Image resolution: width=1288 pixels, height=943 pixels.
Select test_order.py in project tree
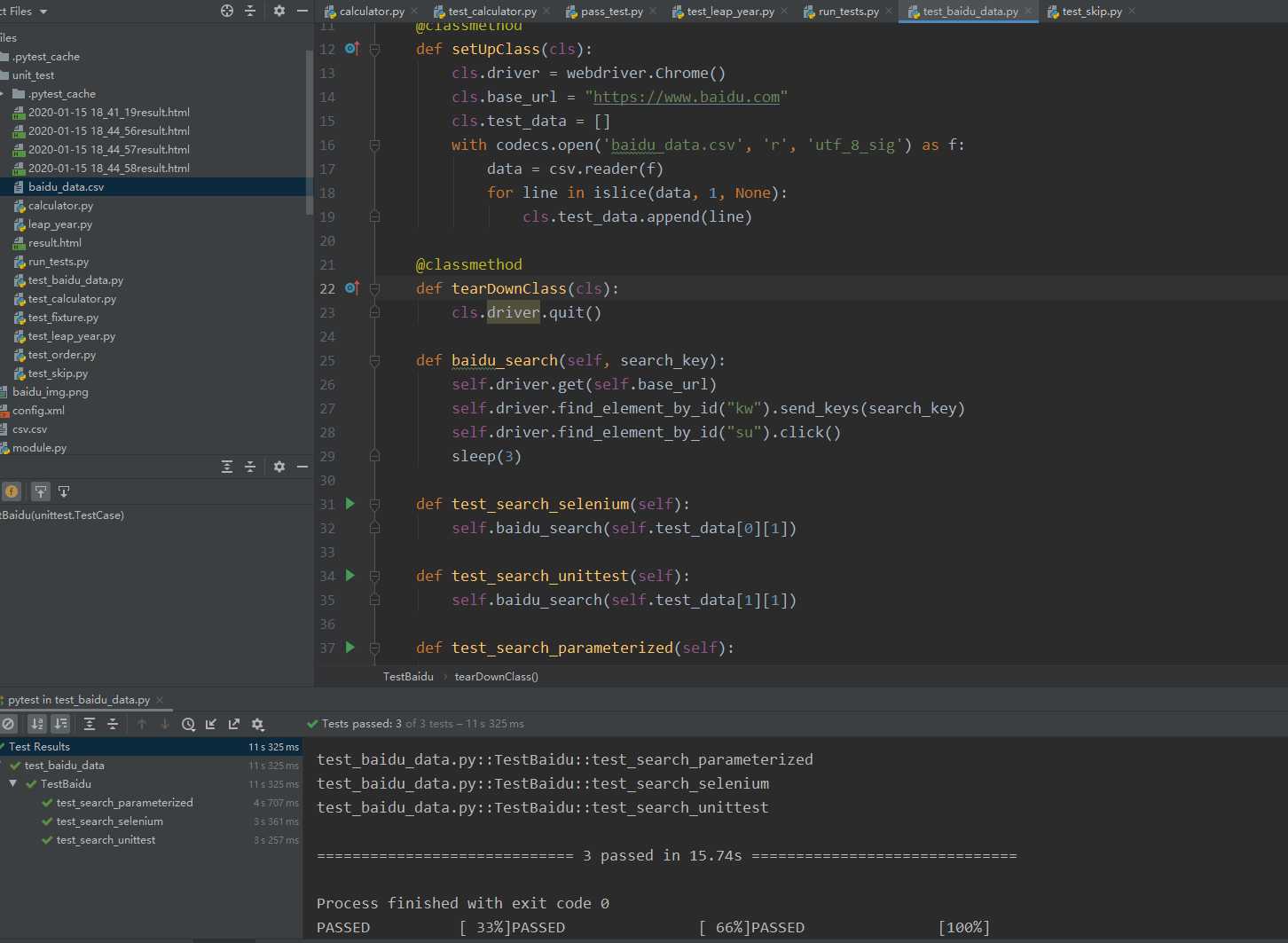(61, 354)
